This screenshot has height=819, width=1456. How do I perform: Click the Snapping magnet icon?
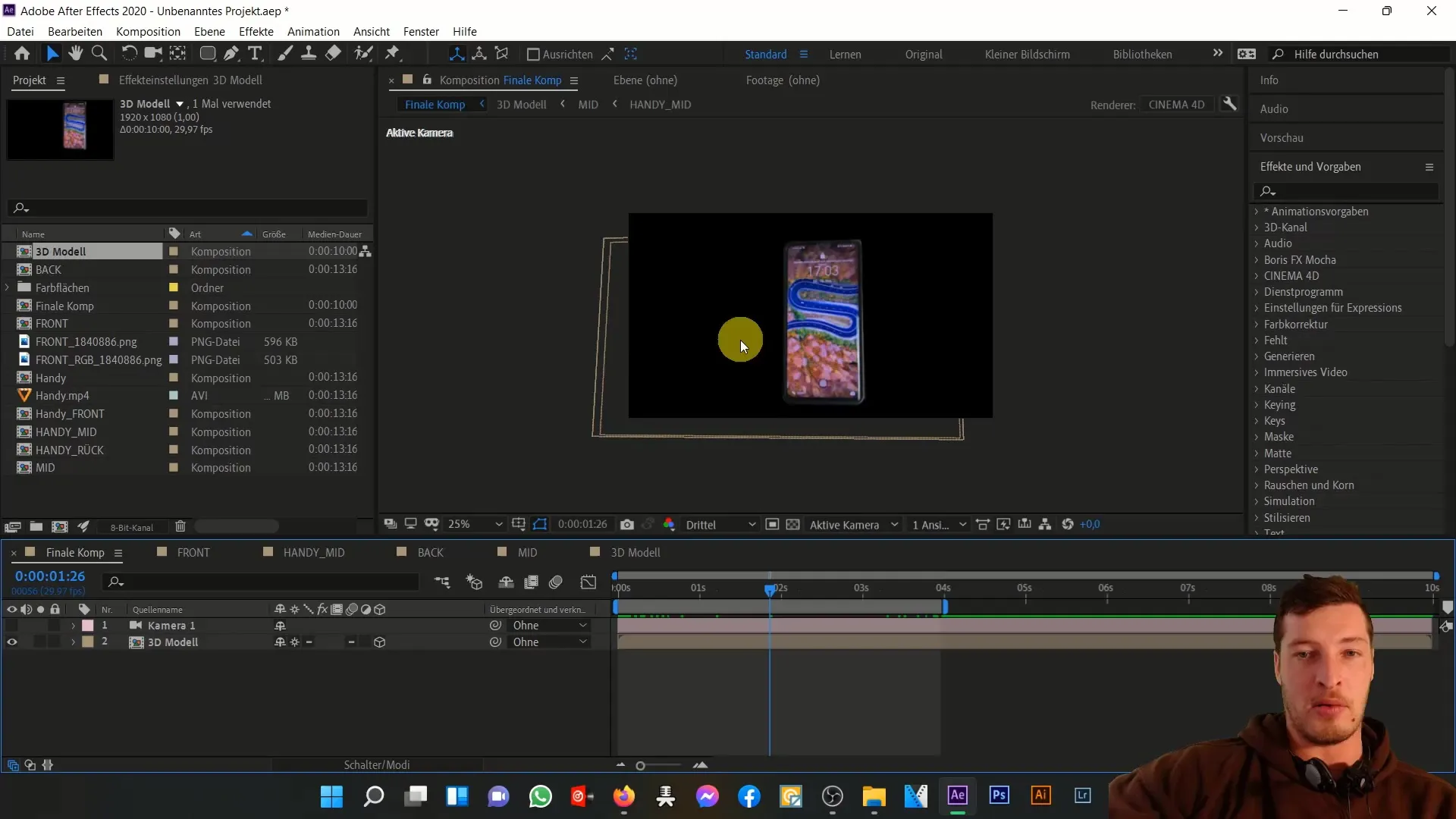pos(608,54)
